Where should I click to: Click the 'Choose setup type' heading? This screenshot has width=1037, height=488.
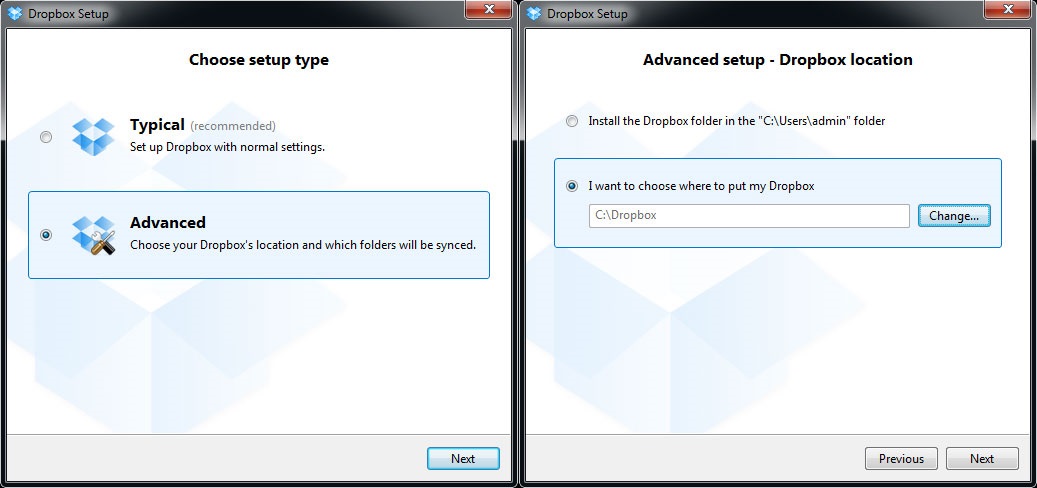tap(259, 60)
